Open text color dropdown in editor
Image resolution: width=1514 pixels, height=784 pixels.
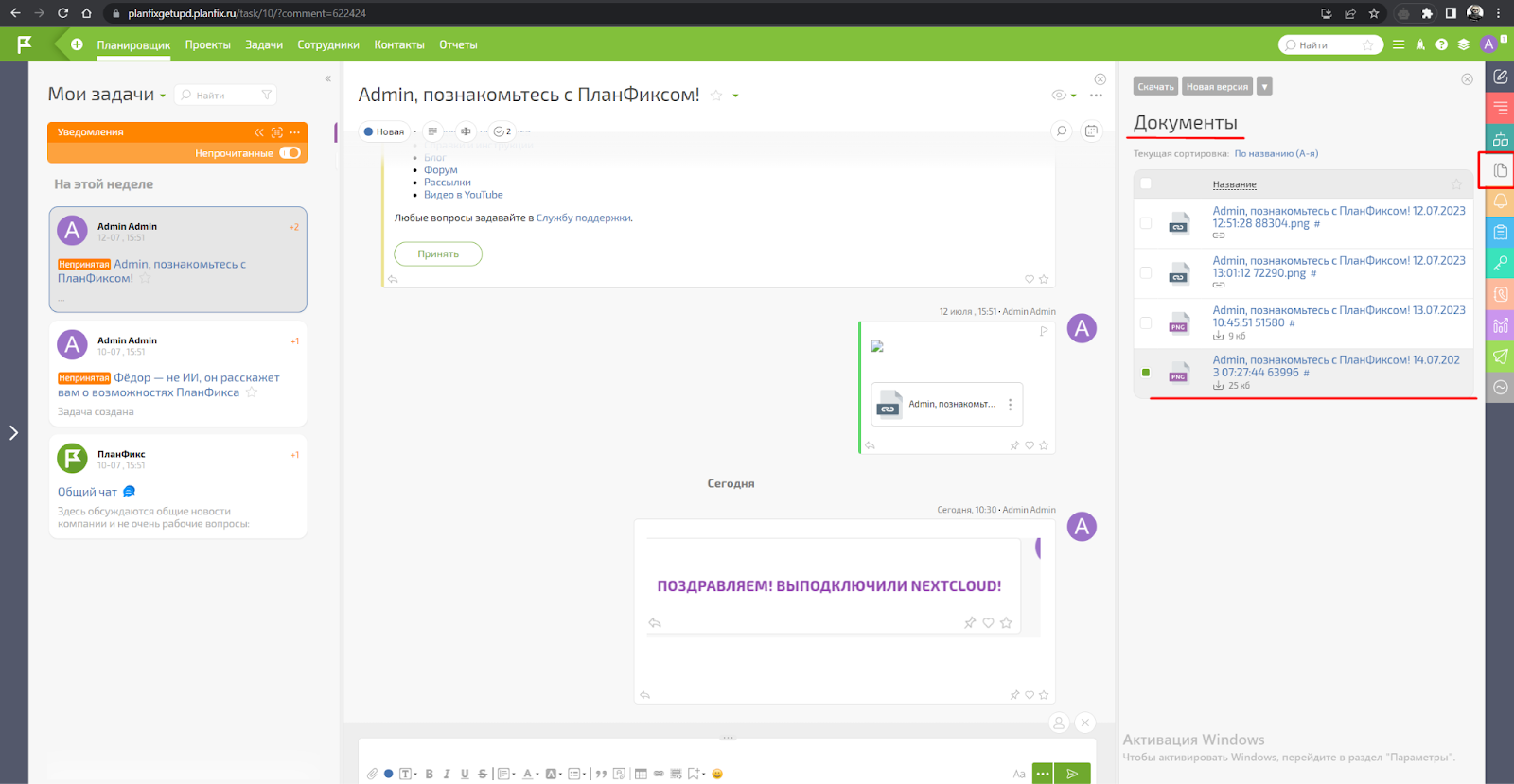click(530, 774)
